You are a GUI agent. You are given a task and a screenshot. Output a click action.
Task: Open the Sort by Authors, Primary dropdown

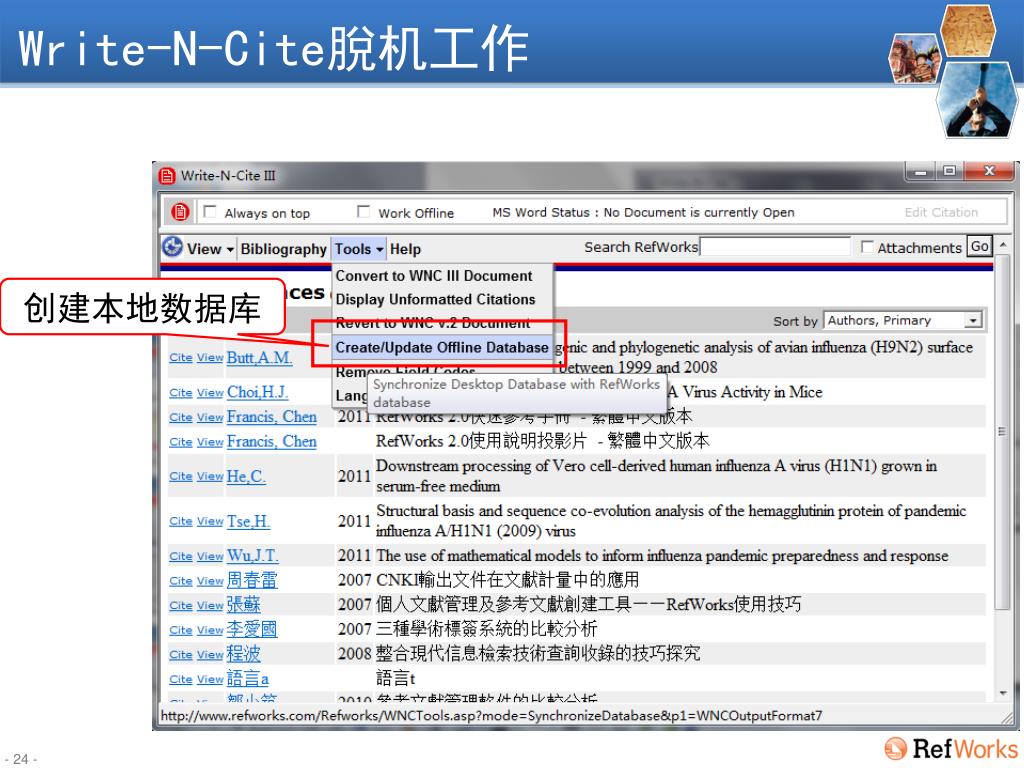903,320
